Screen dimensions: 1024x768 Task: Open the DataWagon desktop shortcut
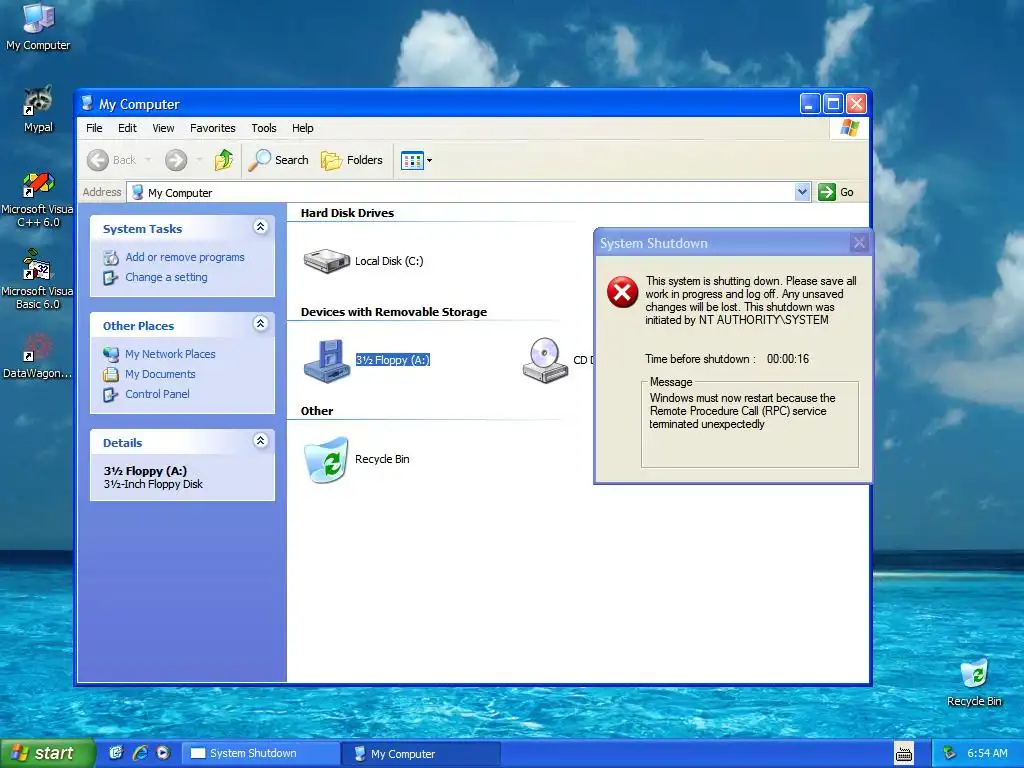tap(38, 356)
